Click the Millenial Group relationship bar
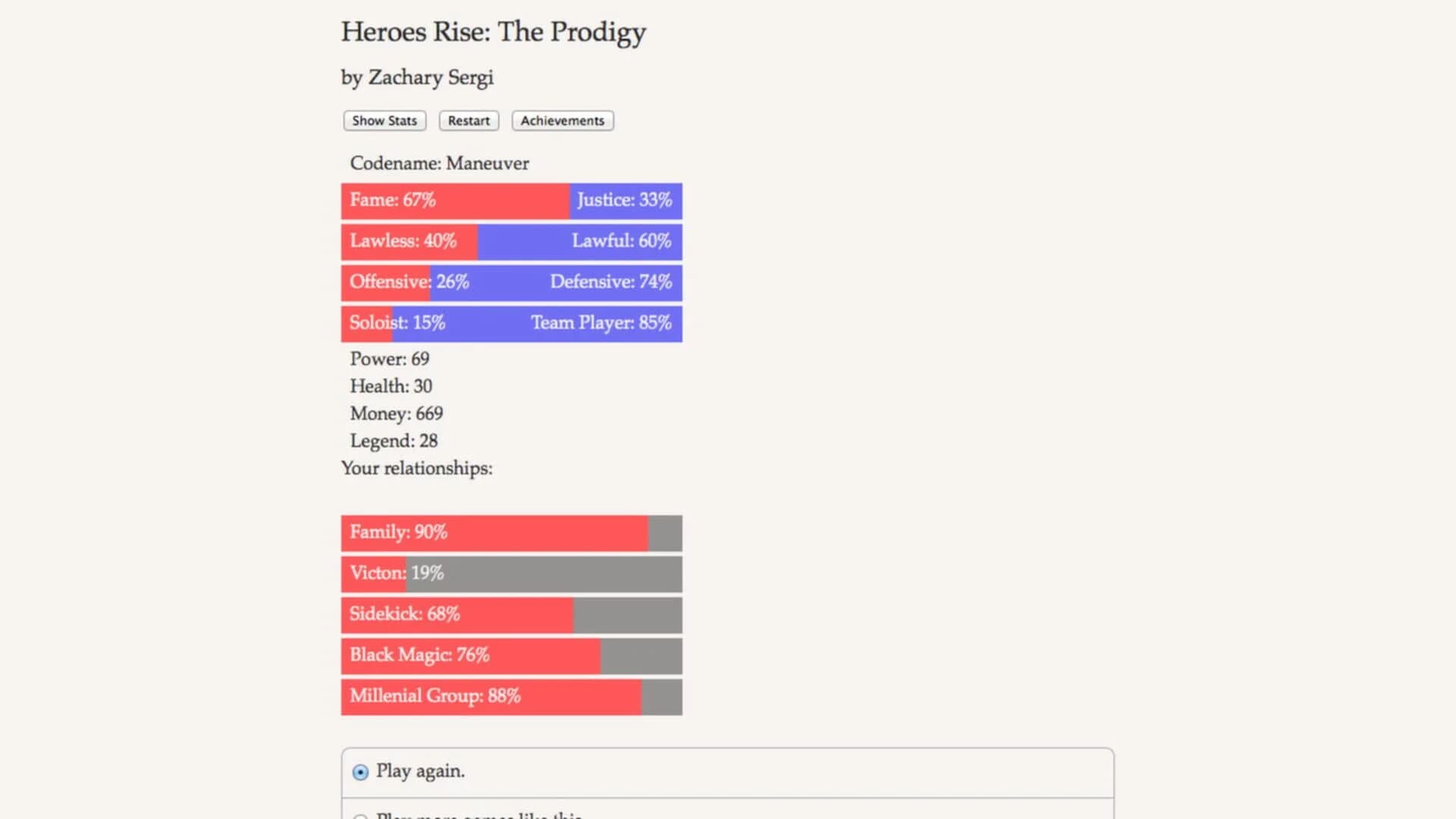Image resolution: width=1456 pixels, height=819 pixels. click(x=511, y=696)
